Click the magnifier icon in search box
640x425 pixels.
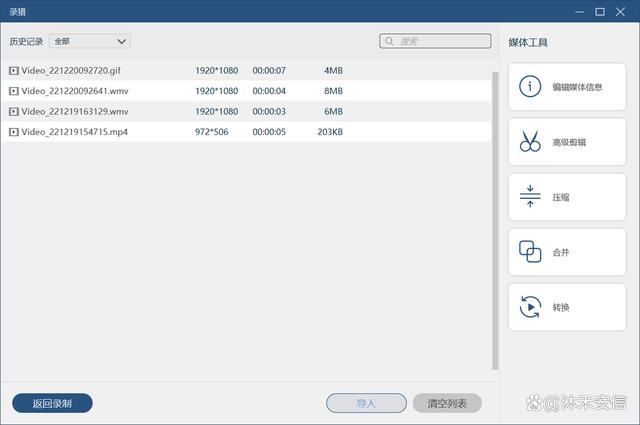point(389,41)
